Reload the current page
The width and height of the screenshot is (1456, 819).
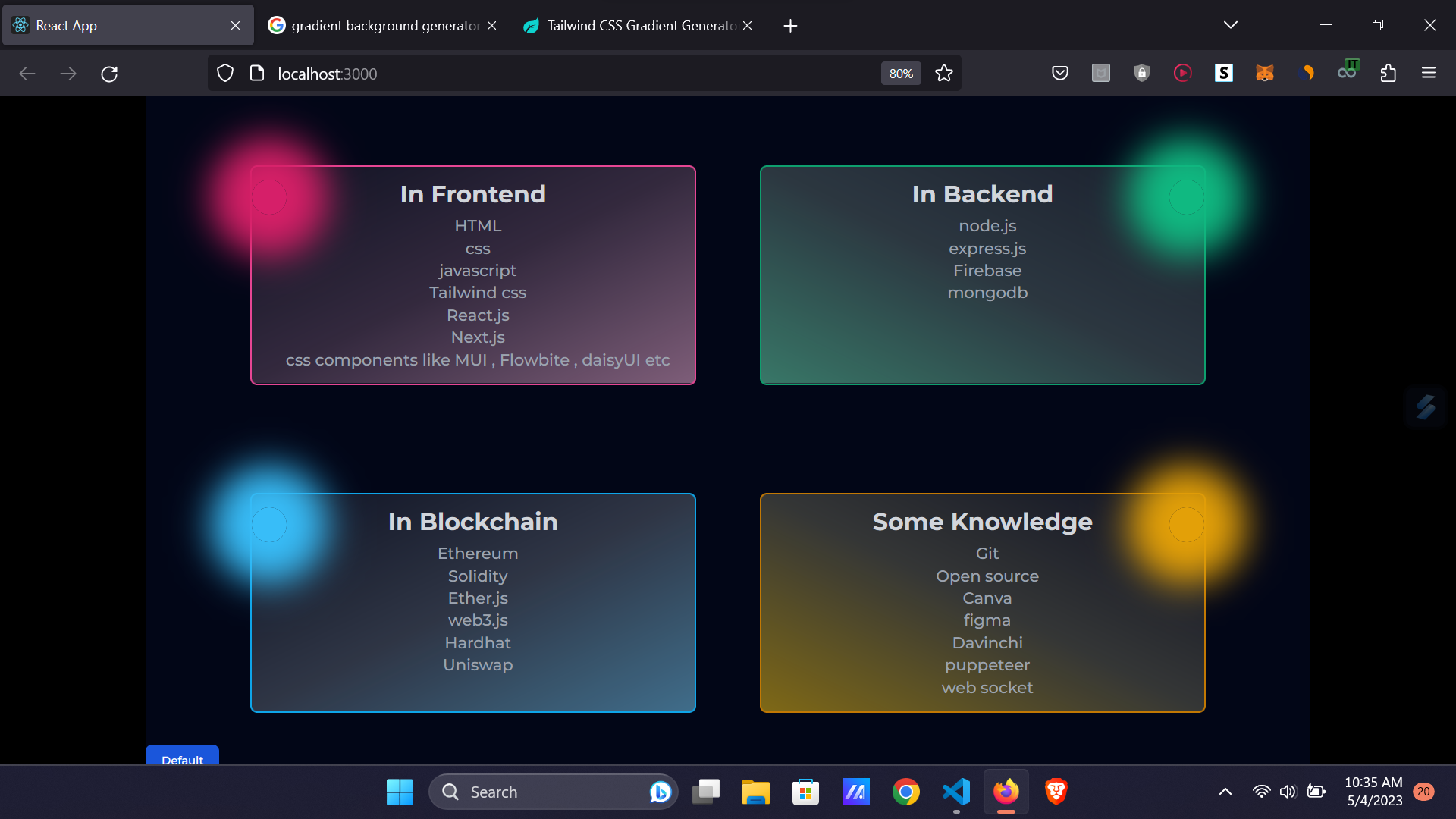pyautogui.click(x=109, y=74)
